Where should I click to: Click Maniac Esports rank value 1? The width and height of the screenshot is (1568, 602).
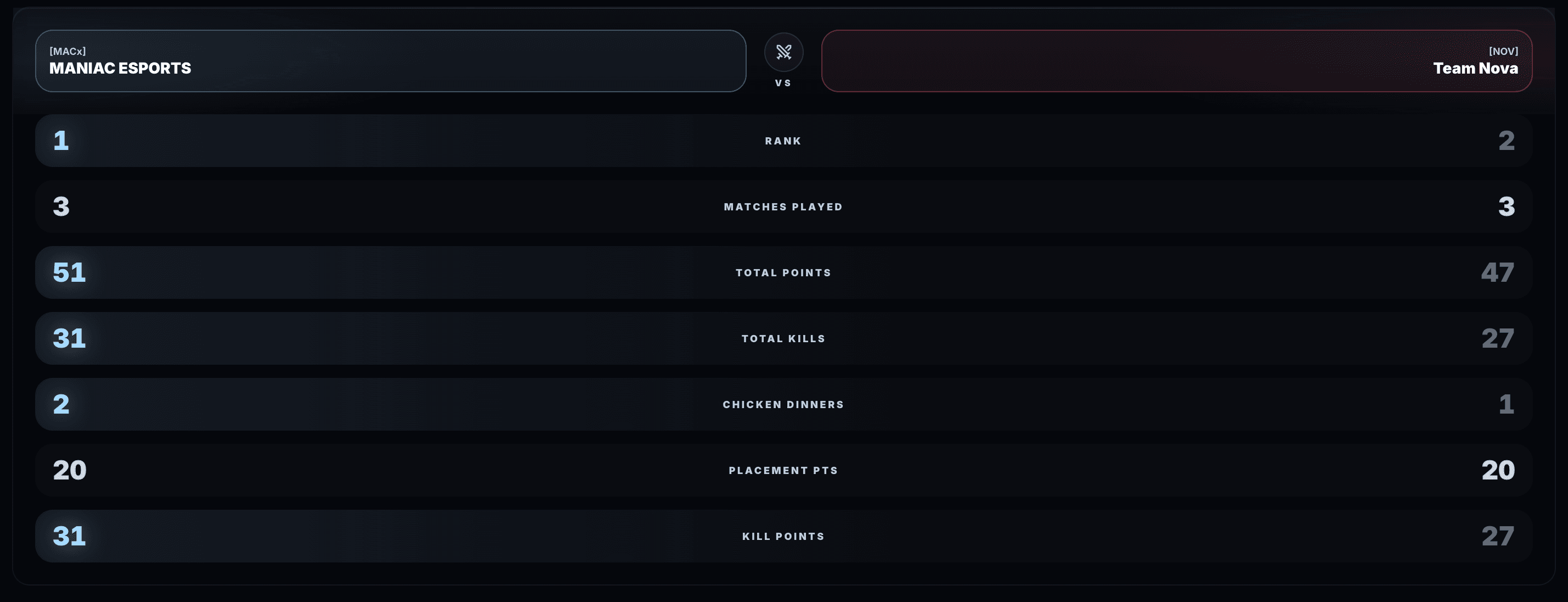click(61, 141)
